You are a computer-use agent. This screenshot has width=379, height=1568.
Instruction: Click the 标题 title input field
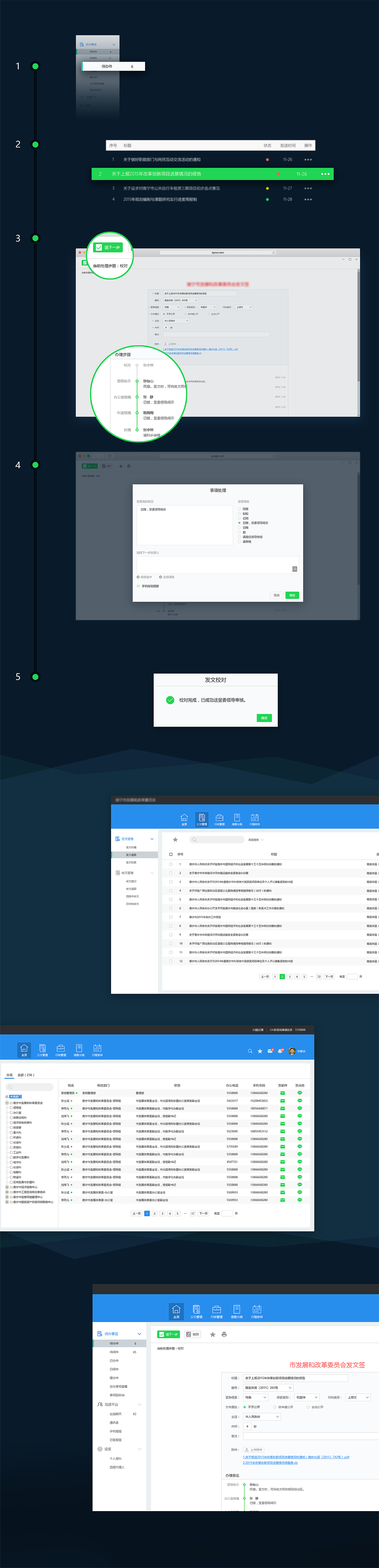click(x=296, y=1378)
